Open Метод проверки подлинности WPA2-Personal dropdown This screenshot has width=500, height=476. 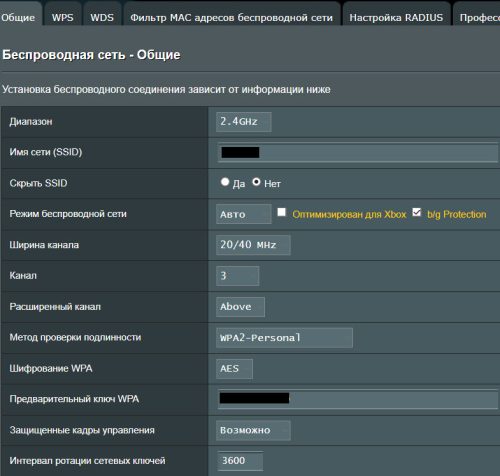tap(284, 338)
